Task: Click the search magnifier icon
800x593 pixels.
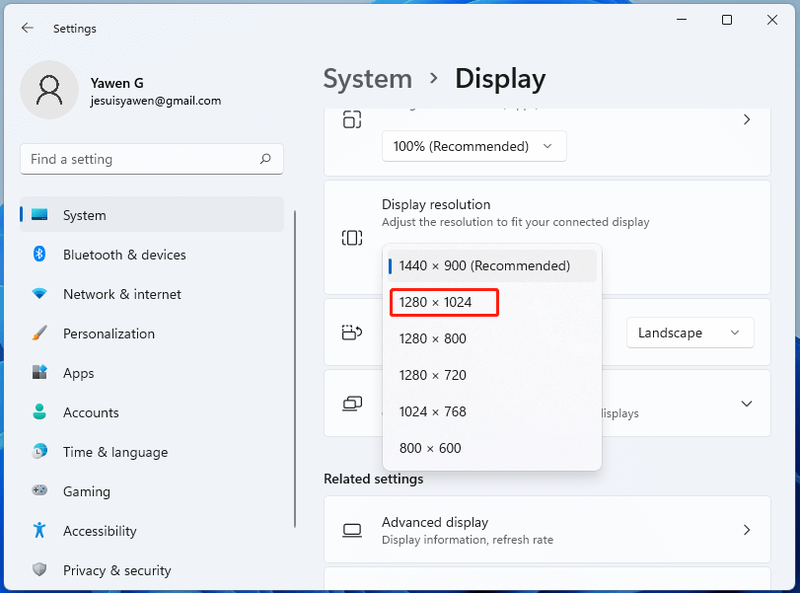Action: 265,159
